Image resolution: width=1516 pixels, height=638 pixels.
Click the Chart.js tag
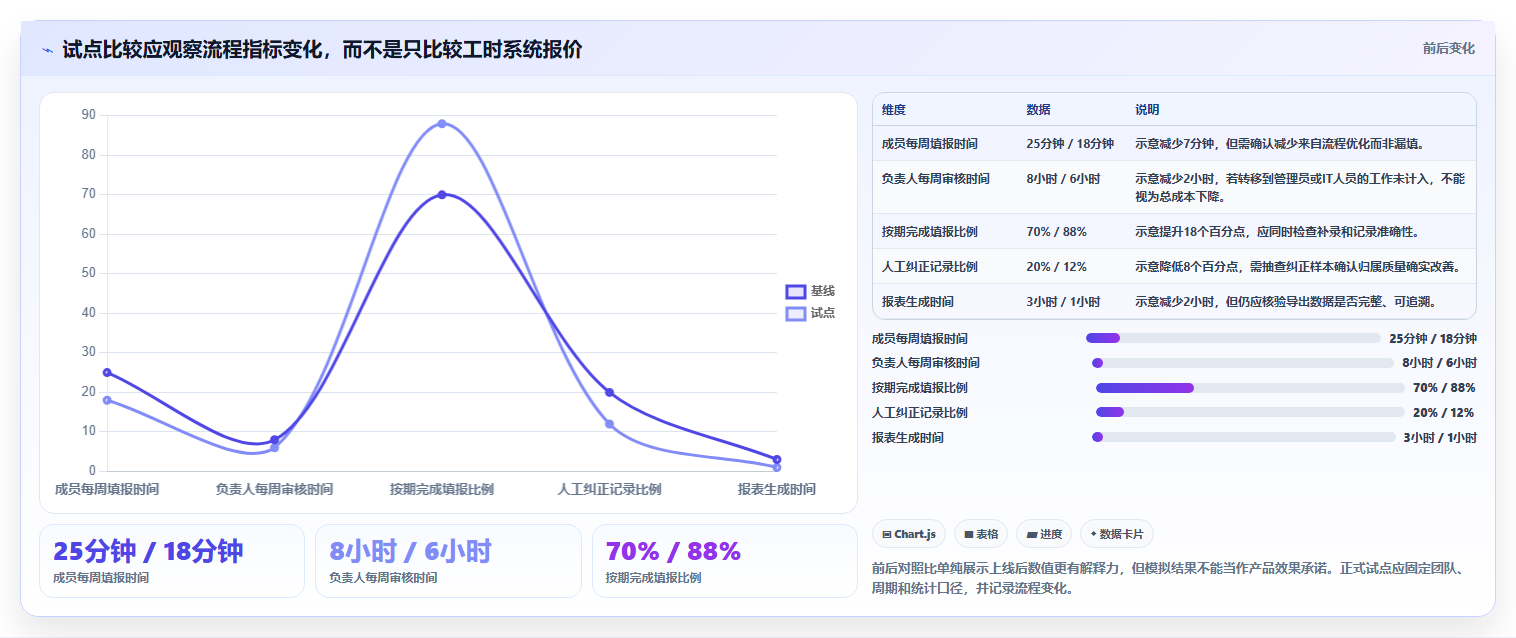(x=908, y=534)
